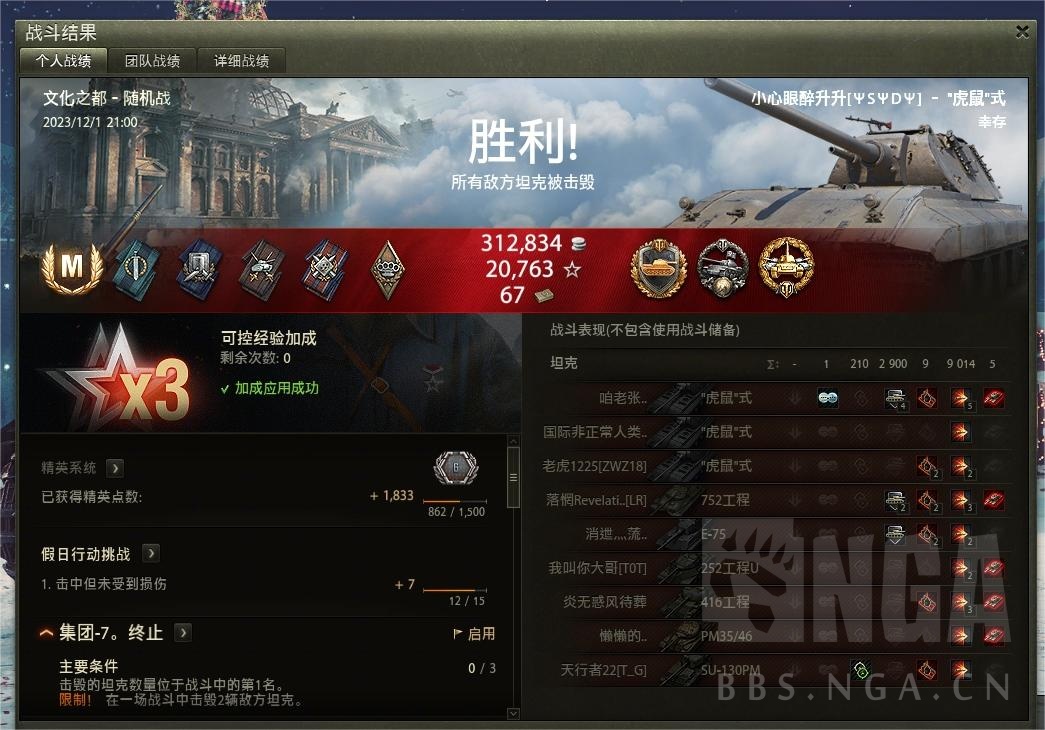Open arrow button next to 集团-7。终止
The width and height of the screenshot is (1045, 730).
pos(183,632)
